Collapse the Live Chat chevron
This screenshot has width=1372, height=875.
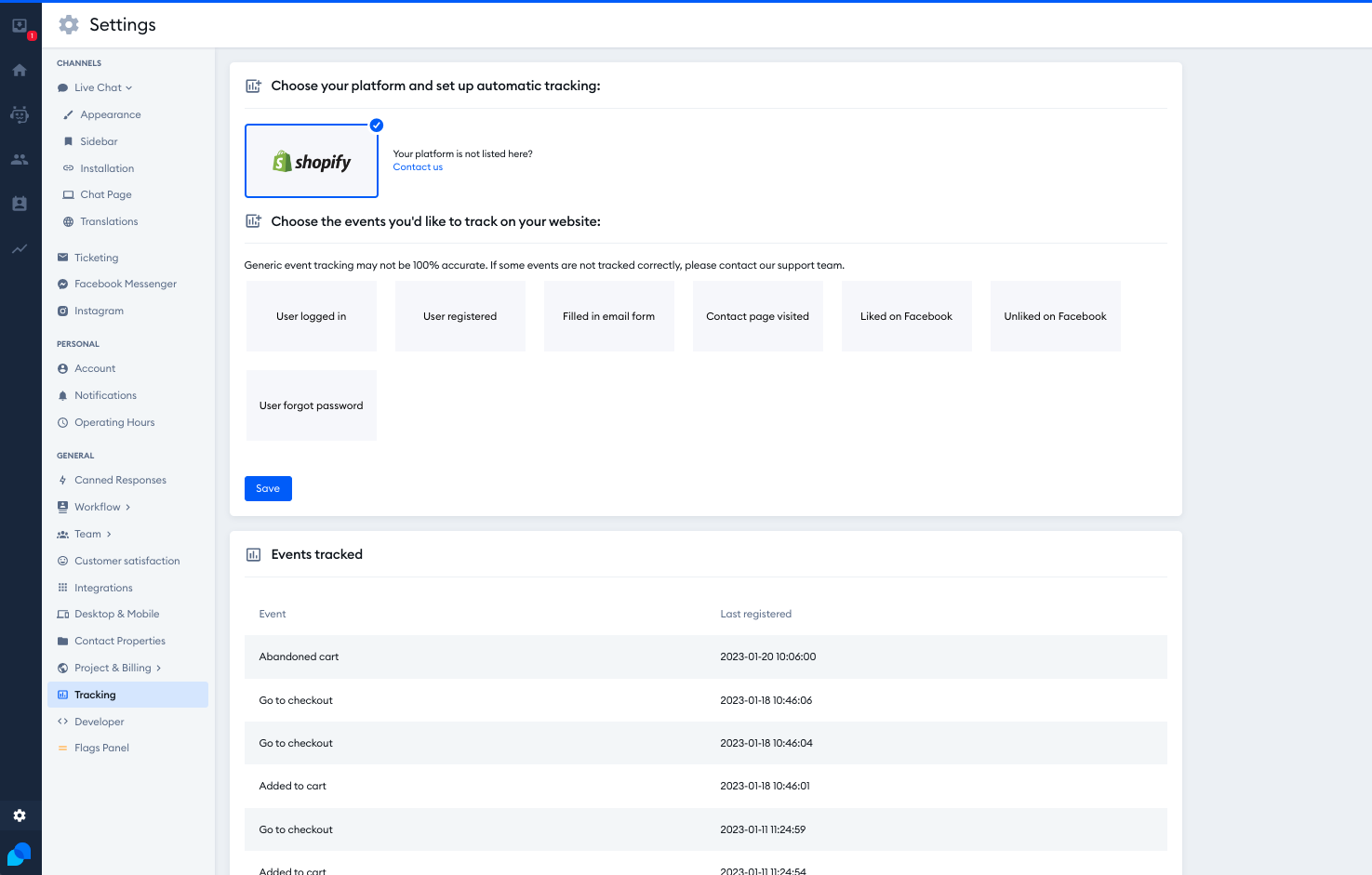click(x=129, y=88)
